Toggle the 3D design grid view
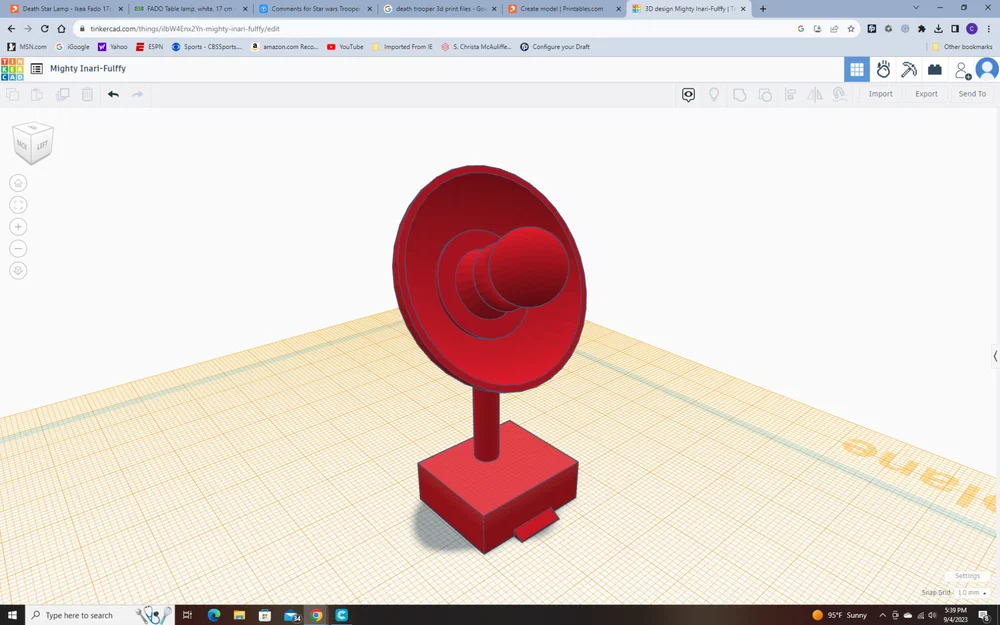1000x625 pixels. pyautogui.click(x=857, y=70)
